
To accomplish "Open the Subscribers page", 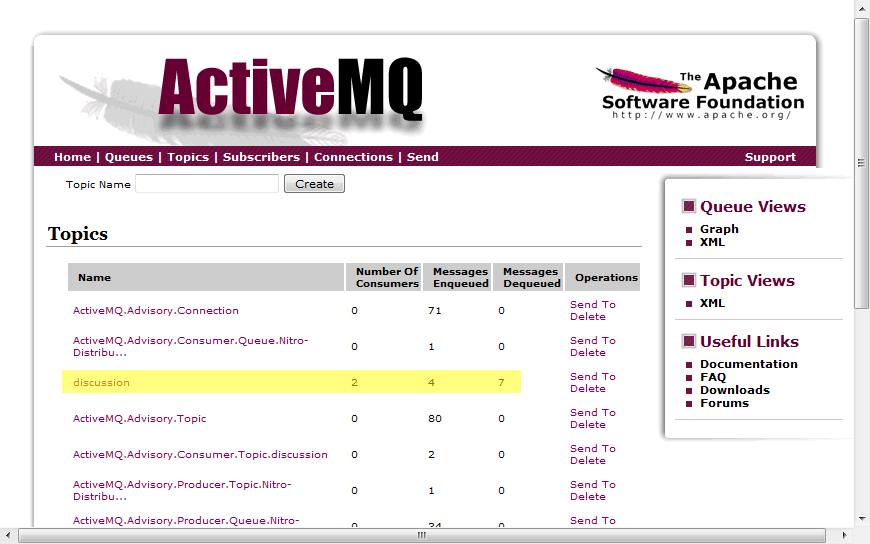I will click(261, 157).
